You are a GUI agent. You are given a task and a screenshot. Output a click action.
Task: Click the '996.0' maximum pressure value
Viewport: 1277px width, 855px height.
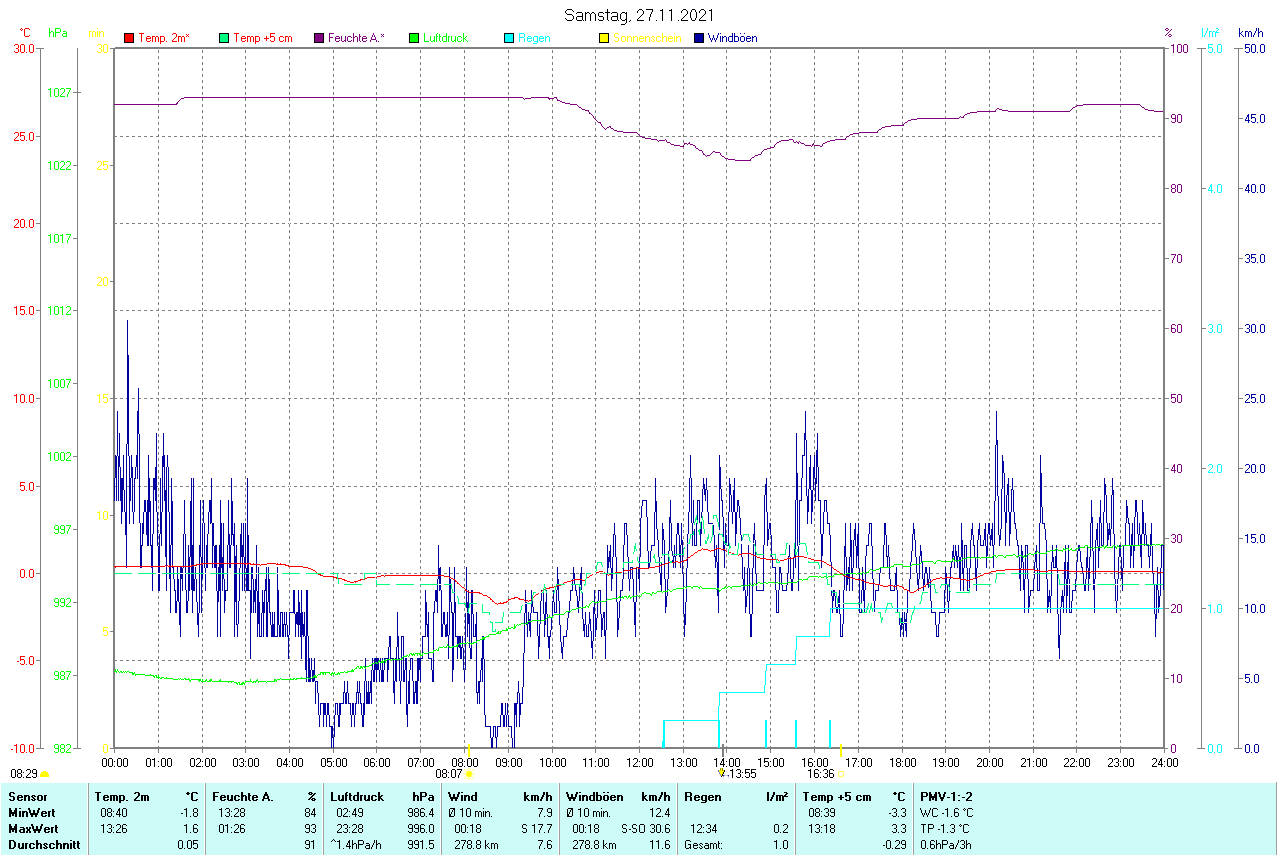coord(420,829)
